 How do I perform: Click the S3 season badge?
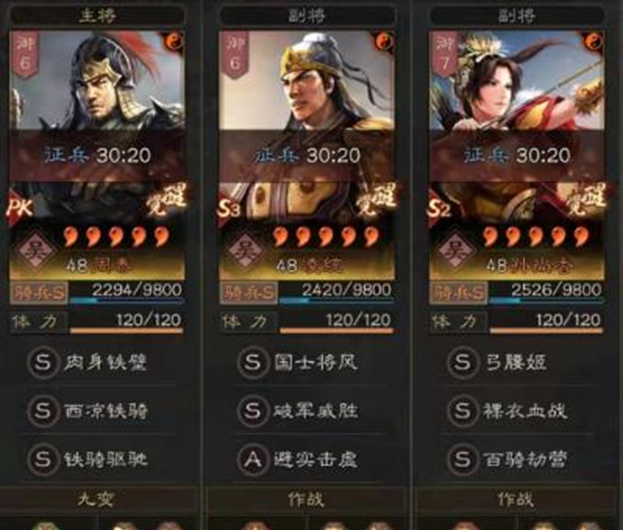(229, 209)
